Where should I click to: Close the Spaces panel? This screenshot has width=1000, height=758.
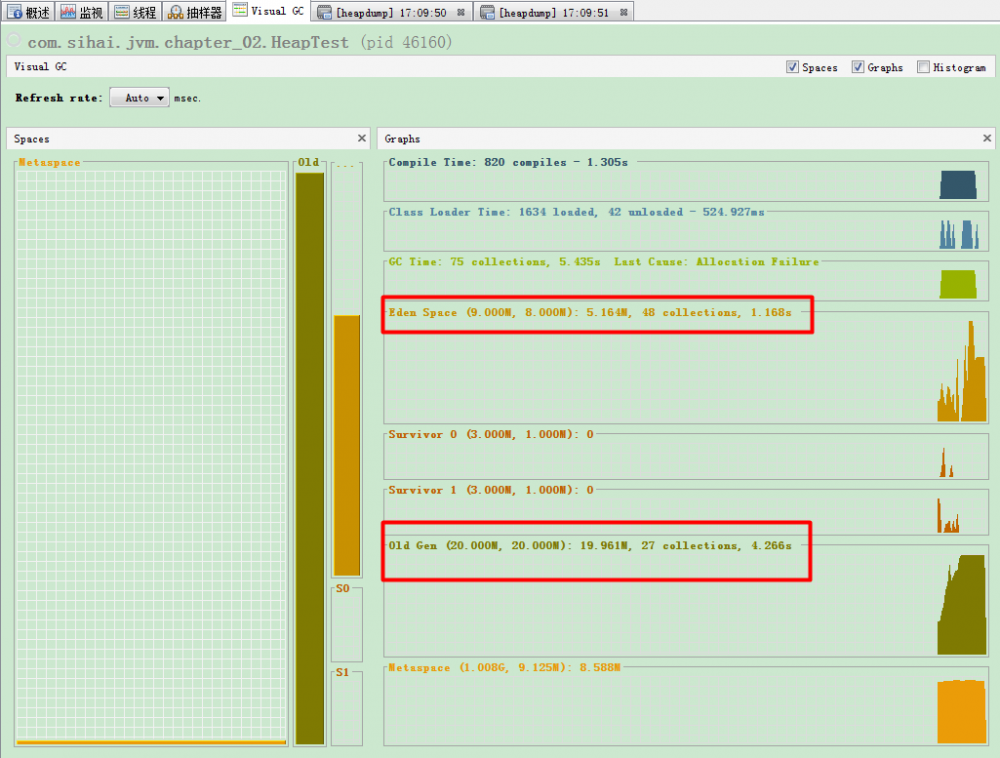pos(362,138)
